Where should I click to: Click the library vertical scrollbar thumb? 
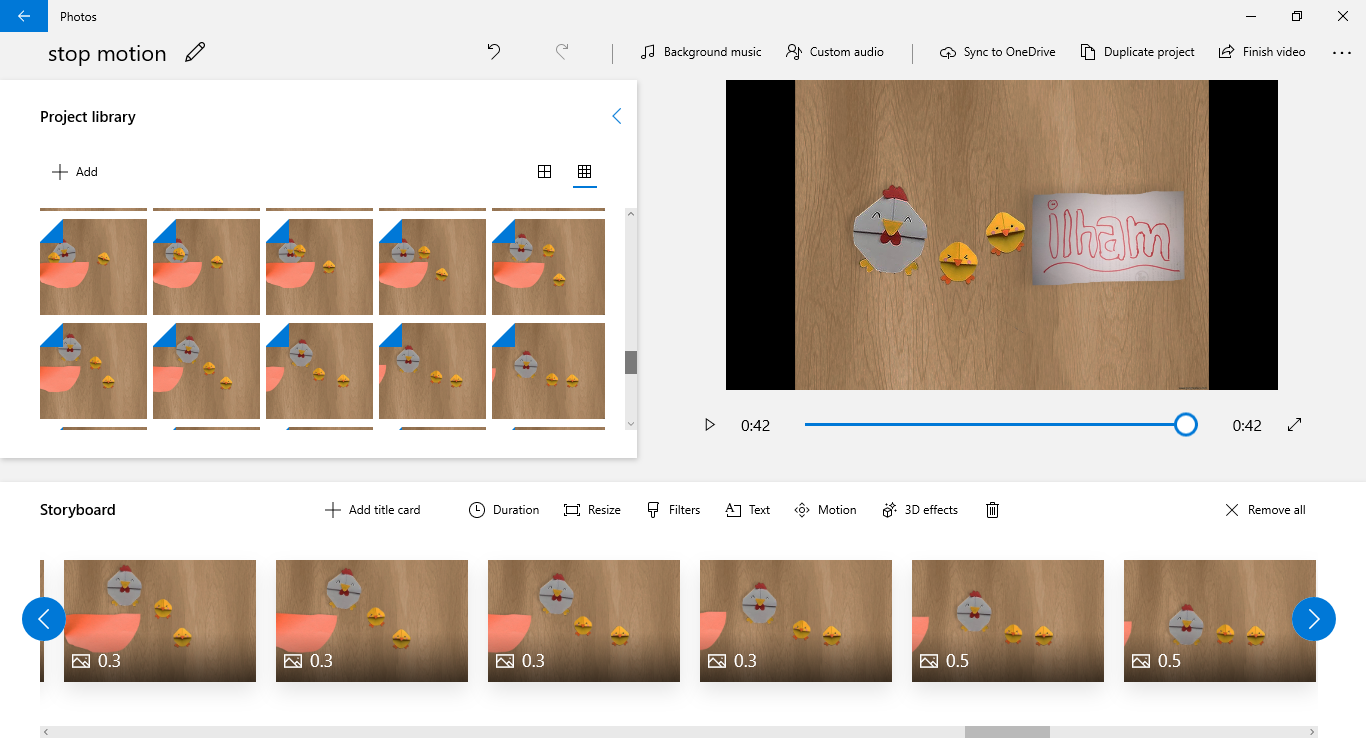tap(631, 362)
